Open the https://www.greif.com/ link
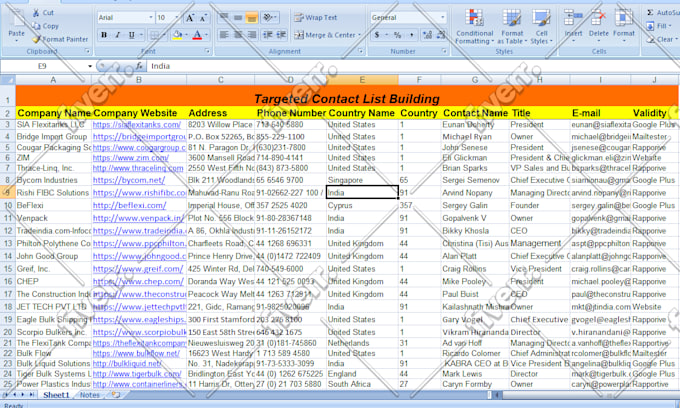 (138, 269)
